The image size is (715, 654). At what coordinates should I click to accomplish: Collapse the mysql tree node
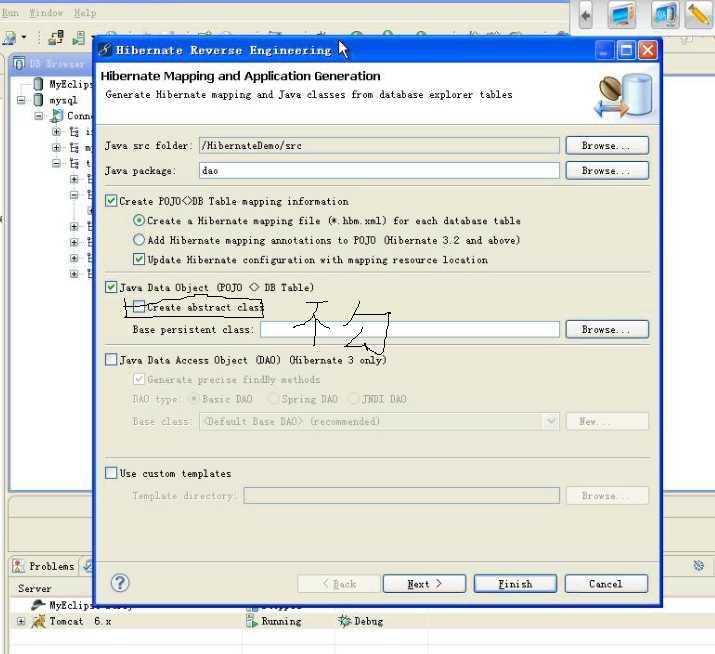point(21,100)
